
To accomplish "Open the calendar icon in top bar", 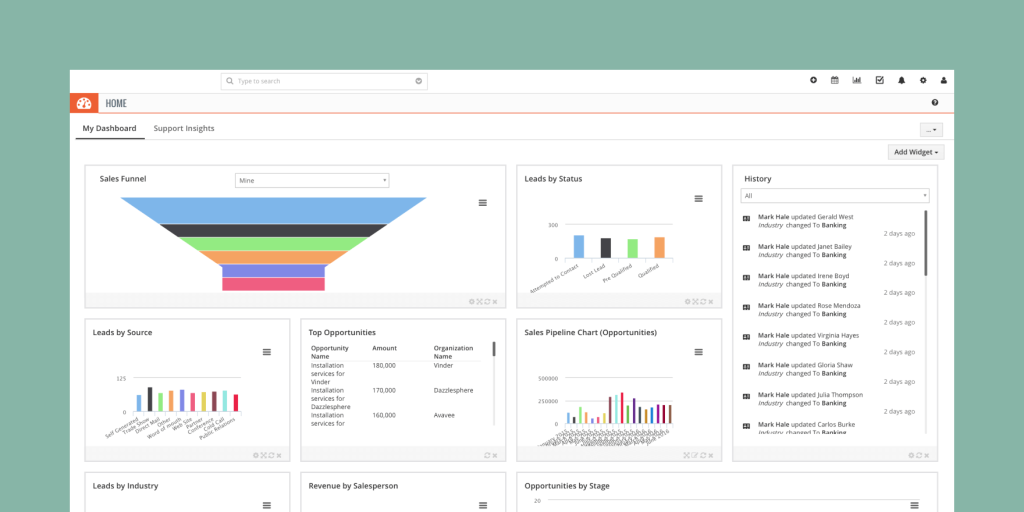I will tap(835, 80).
